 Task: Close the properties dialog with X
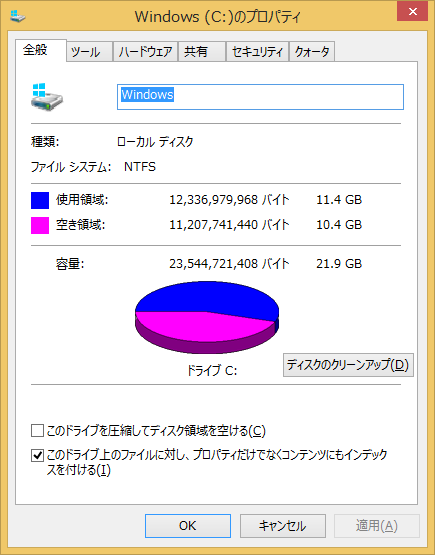tap(412, 12)
